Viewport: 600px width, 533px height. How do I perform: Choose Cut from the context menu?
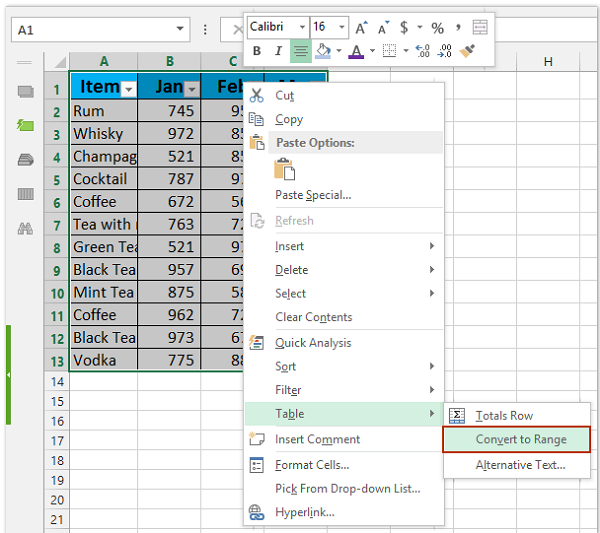point(344,95)
